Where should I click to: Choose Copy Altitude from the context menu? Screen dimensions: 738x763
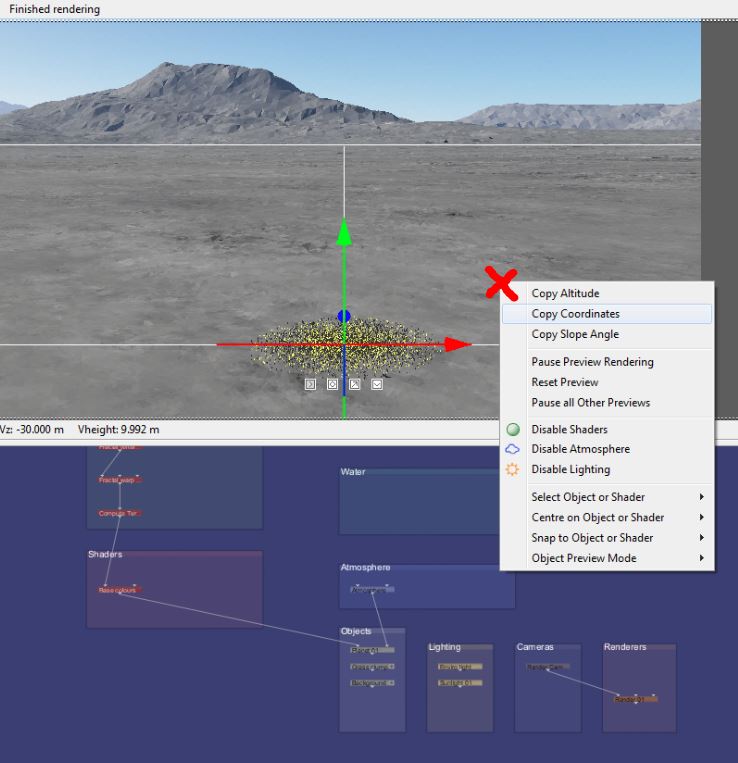tap(607, 293)
